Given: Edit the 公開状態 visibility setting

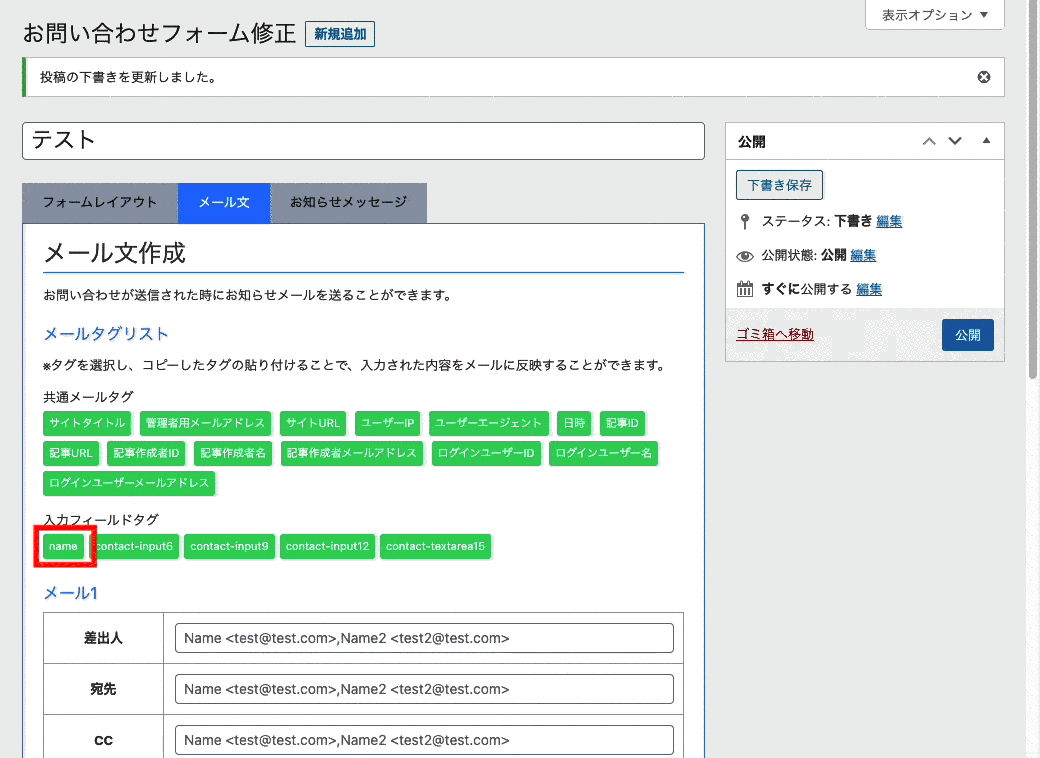Looking at the screenshot, I should [863, 256].
